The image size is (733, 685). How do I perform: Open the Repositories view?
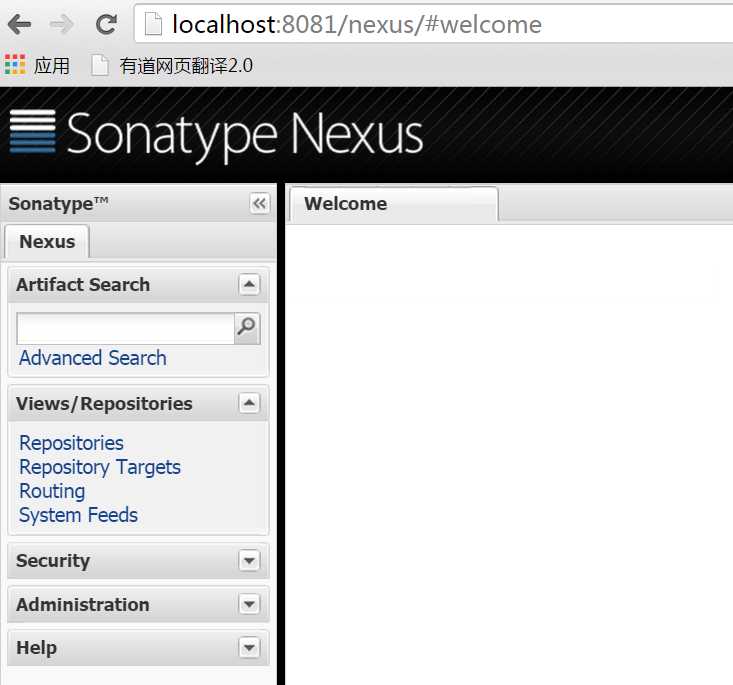pyautogui.click(x=72, y=443)
